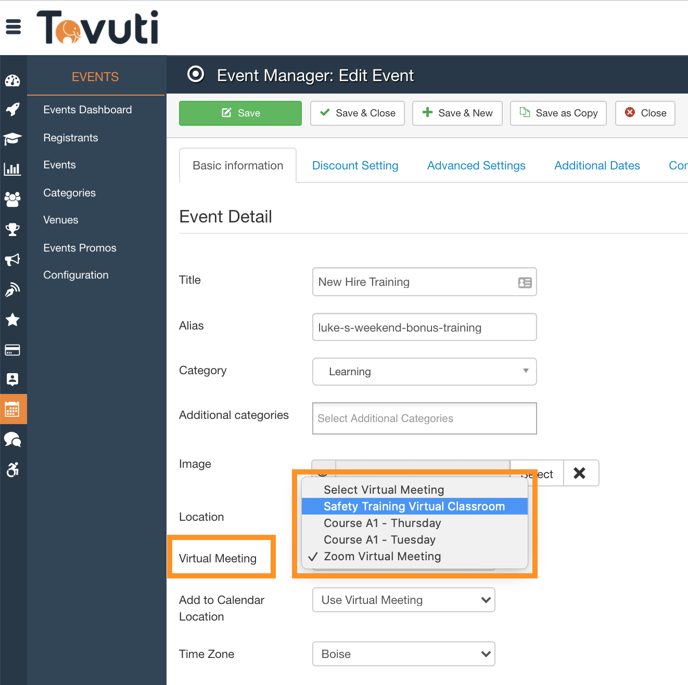
Task: Click the rocket sidebar icon
Action: pos(13,110)
